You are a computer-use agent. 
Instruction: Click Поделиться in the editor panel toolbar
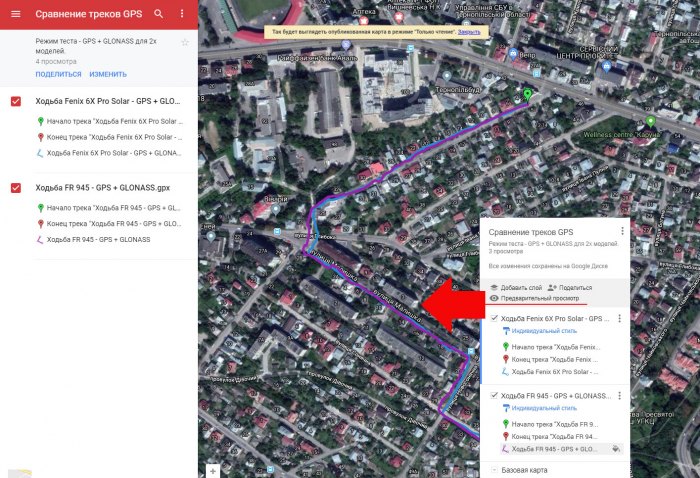(570, 287)
